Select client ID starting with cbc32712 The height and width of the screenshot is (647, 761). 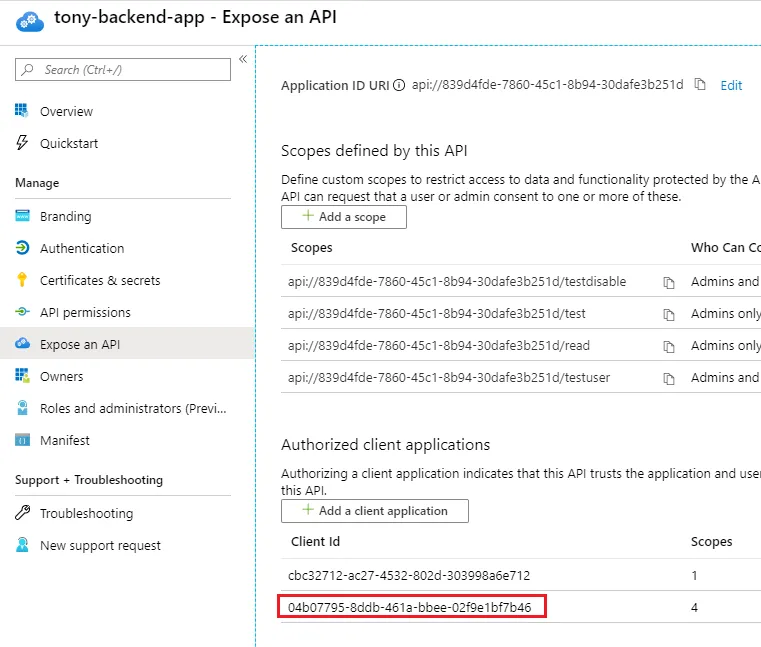409,576
